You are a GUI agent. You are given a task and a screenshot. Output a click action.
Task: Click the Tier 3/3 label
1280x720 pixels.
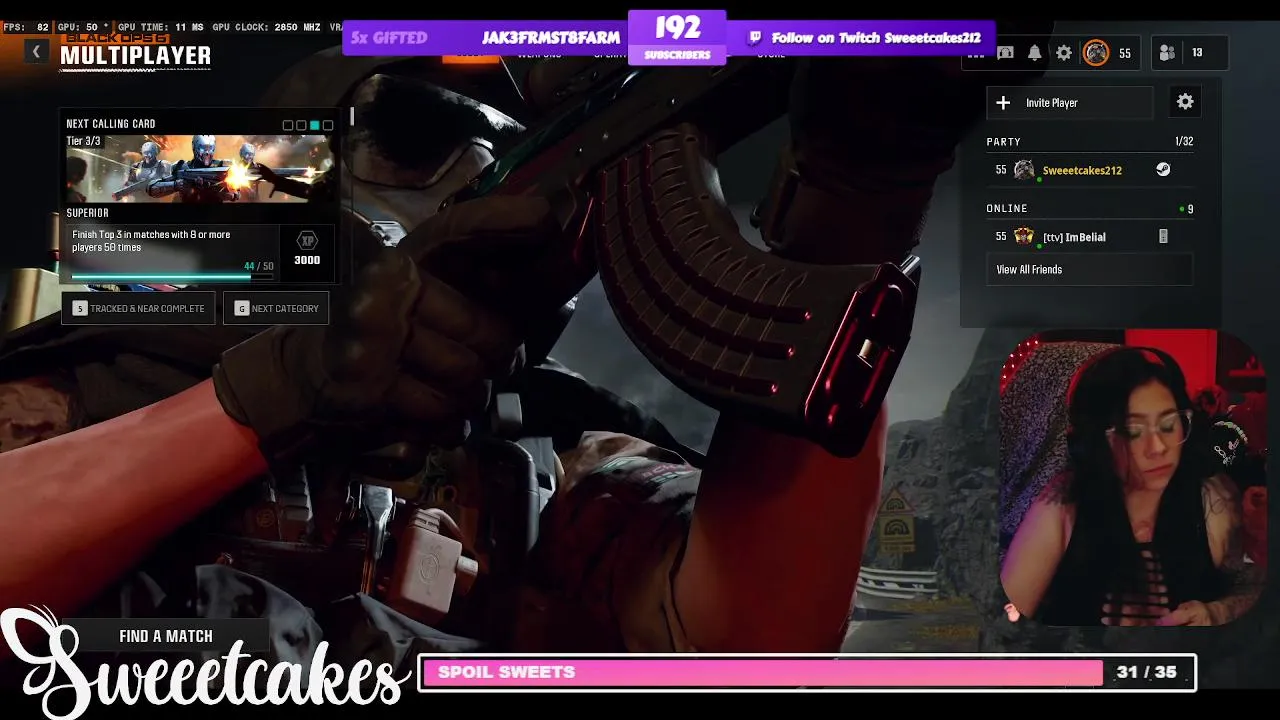(84, 141)
